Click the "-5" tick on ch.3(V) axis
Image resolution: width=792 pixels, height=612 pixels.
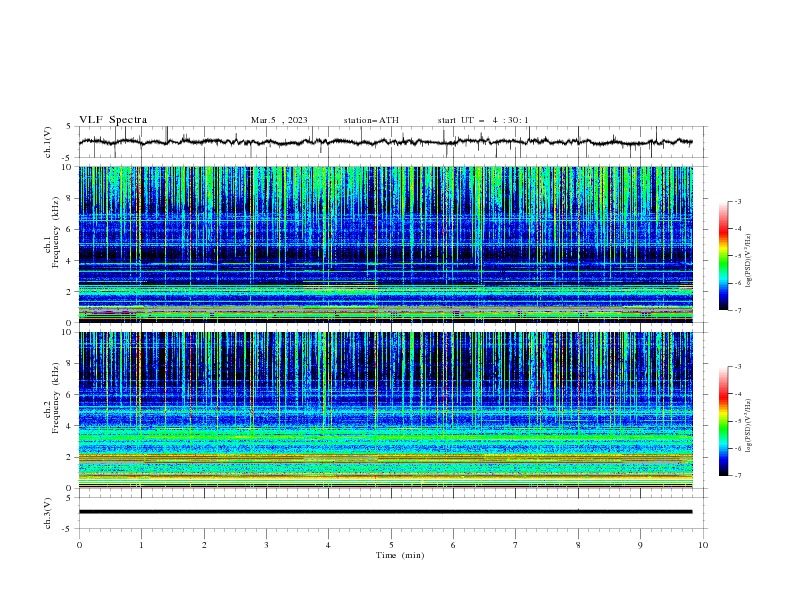point(68,529)
